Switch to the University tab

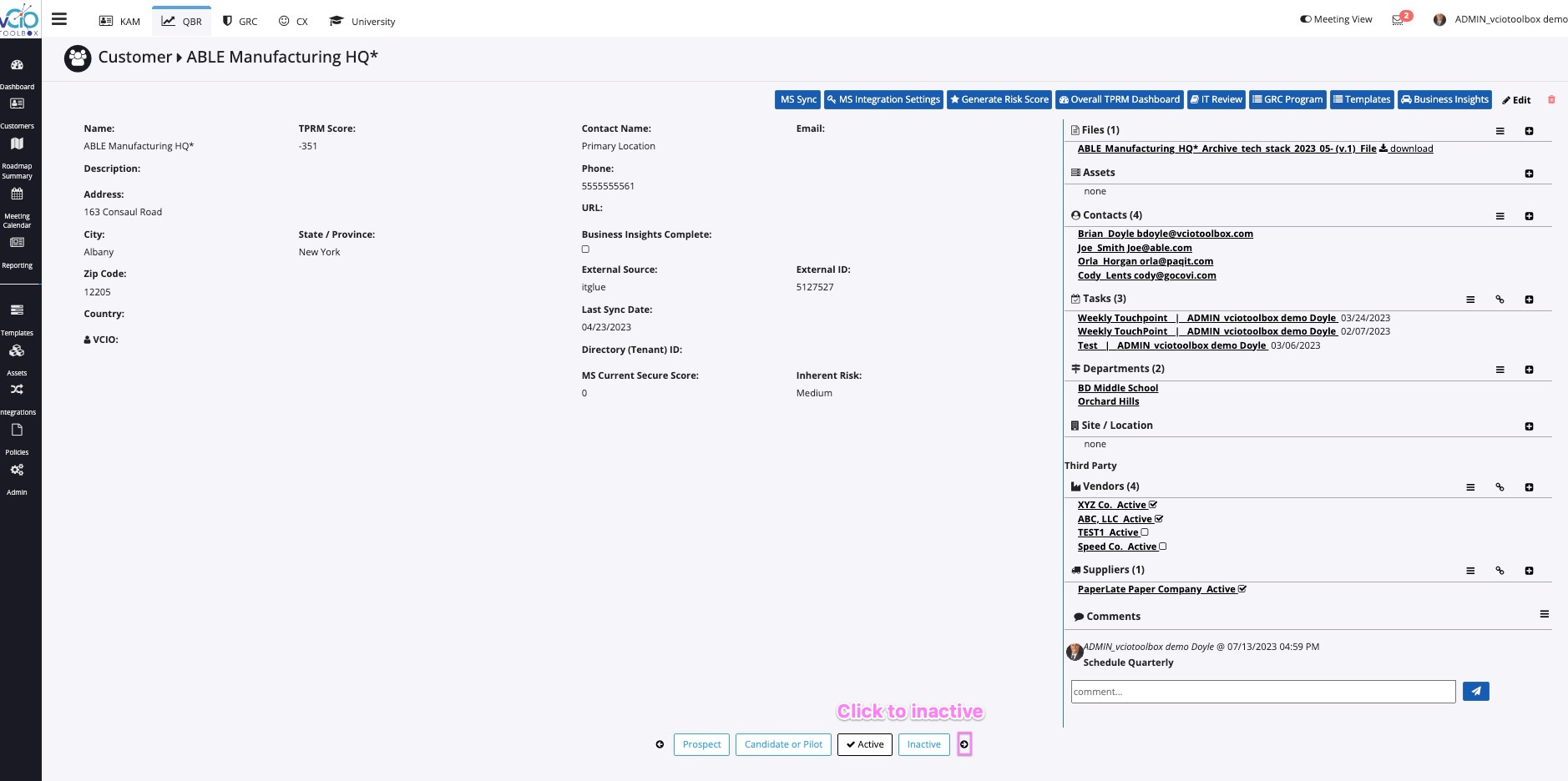click(x=362, y=21)
